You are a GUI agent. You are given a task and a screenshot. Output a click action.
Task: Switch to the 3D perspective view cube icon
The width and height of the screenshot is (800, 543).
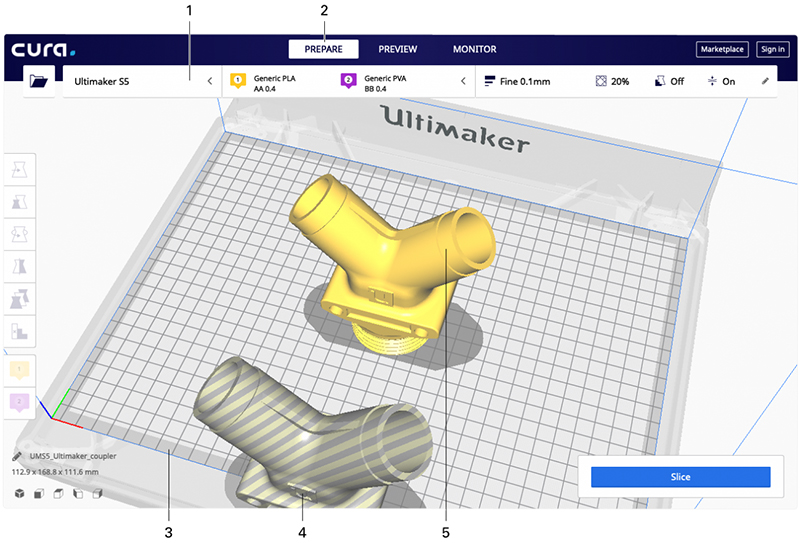(x=19, y=493)
